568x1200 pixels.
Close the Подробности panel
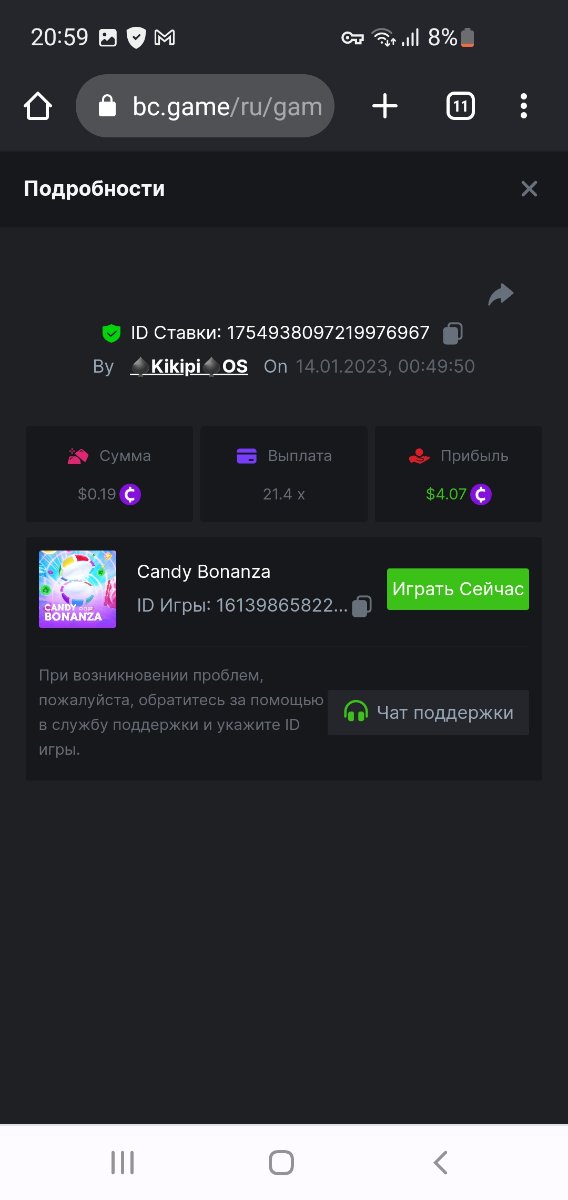point(529,189)
